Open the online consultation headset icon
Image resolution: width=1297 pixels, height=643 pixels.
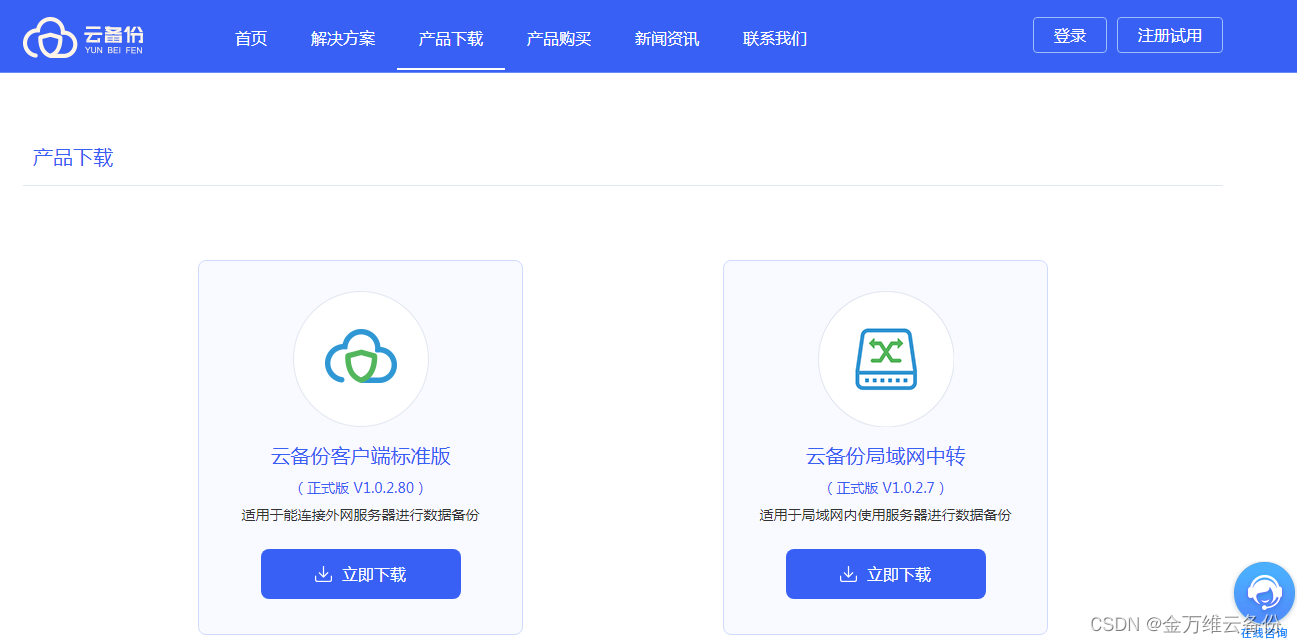1264,592
